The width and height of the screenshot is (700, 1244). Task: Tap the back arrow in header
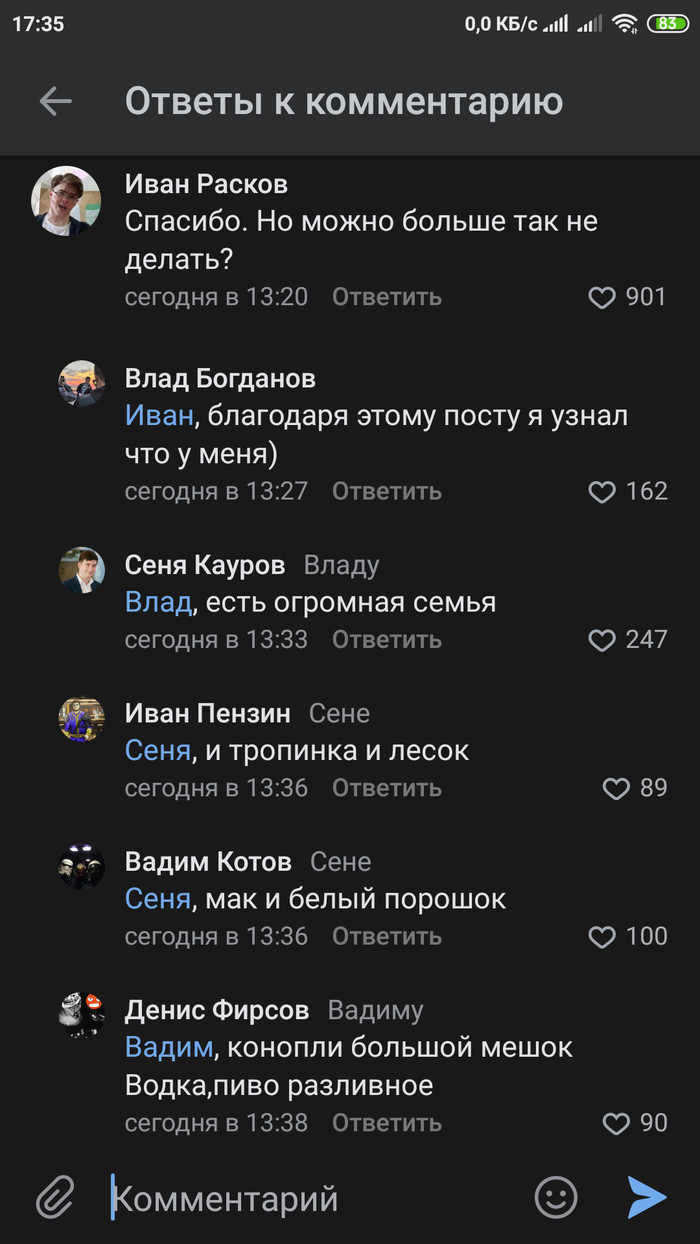[56, 101]
